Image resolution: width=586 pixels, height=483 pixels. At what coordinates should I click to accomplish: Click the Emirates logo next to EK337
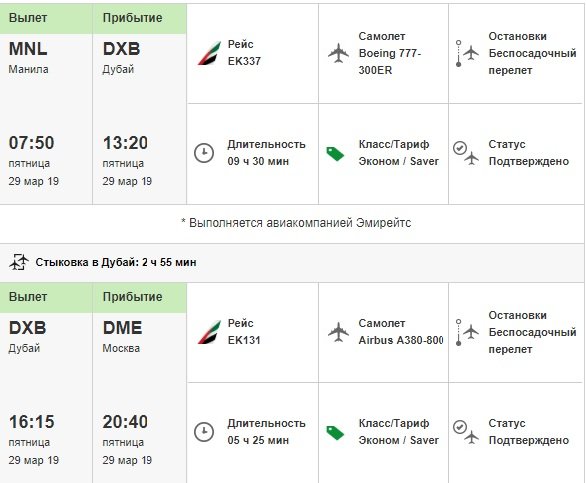tap(210, 53)
